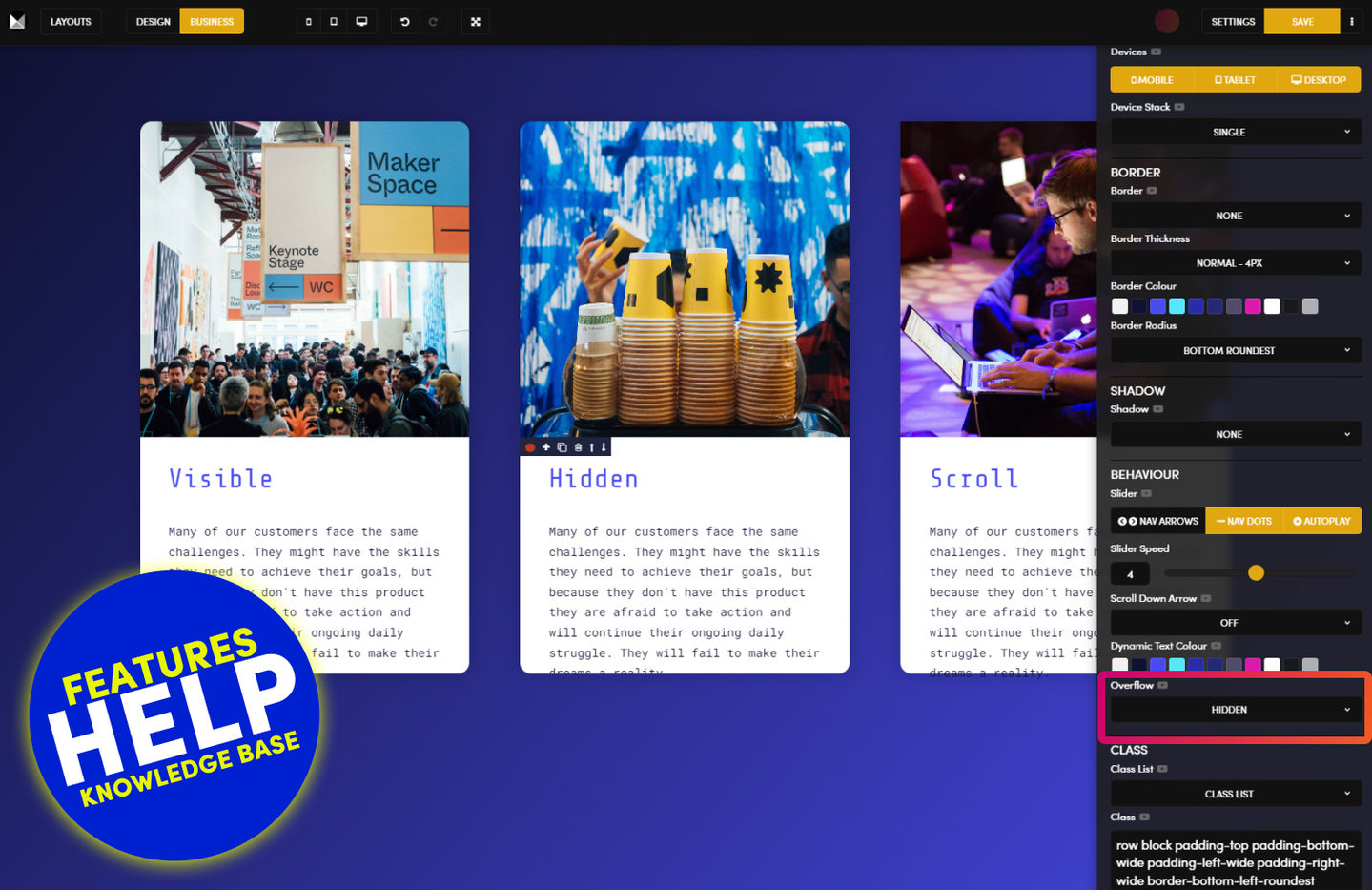Image resolution: width=1372 pixels, height=890 pixels.
Task: Switch to desktop preview icon in top toolbar
Action: pos(361,22)
